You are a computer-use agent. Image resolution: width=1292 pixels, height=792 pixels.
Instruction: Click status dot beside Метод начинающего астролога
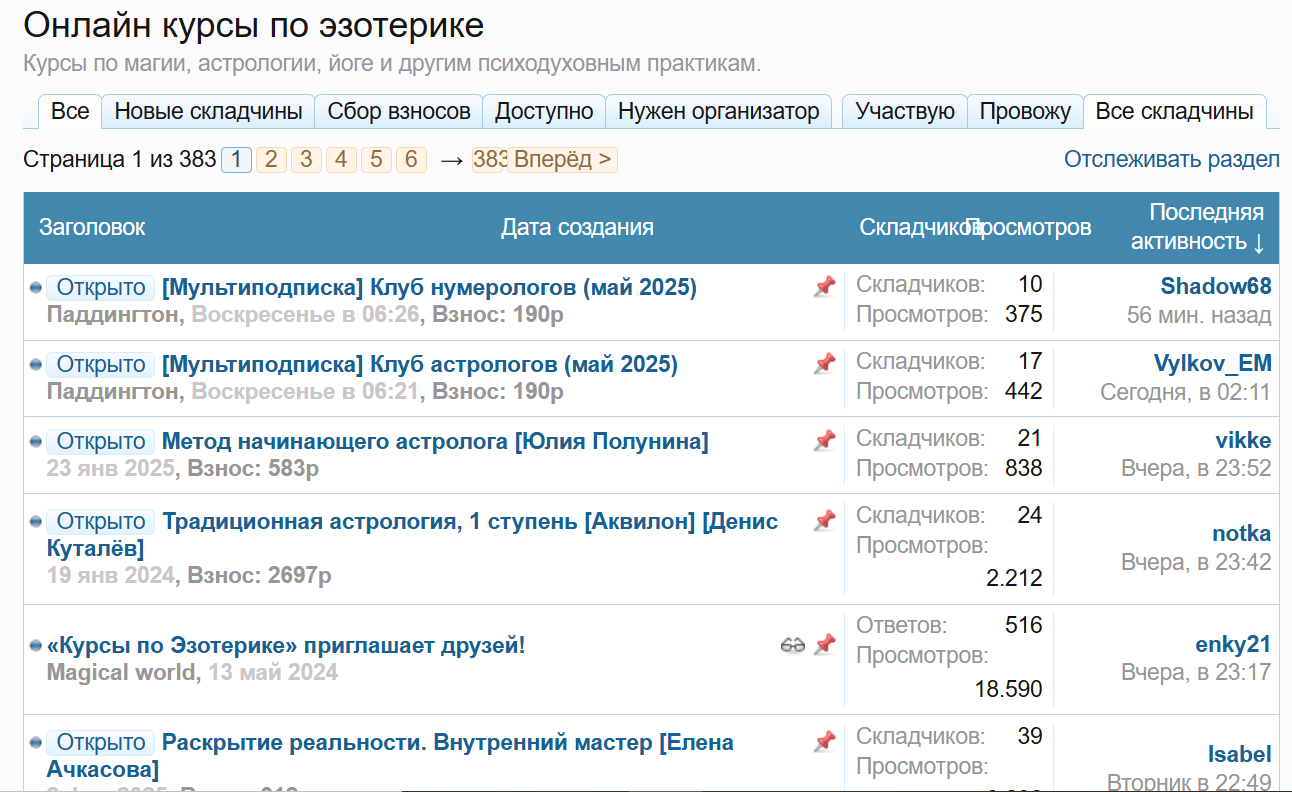point(36,441)
